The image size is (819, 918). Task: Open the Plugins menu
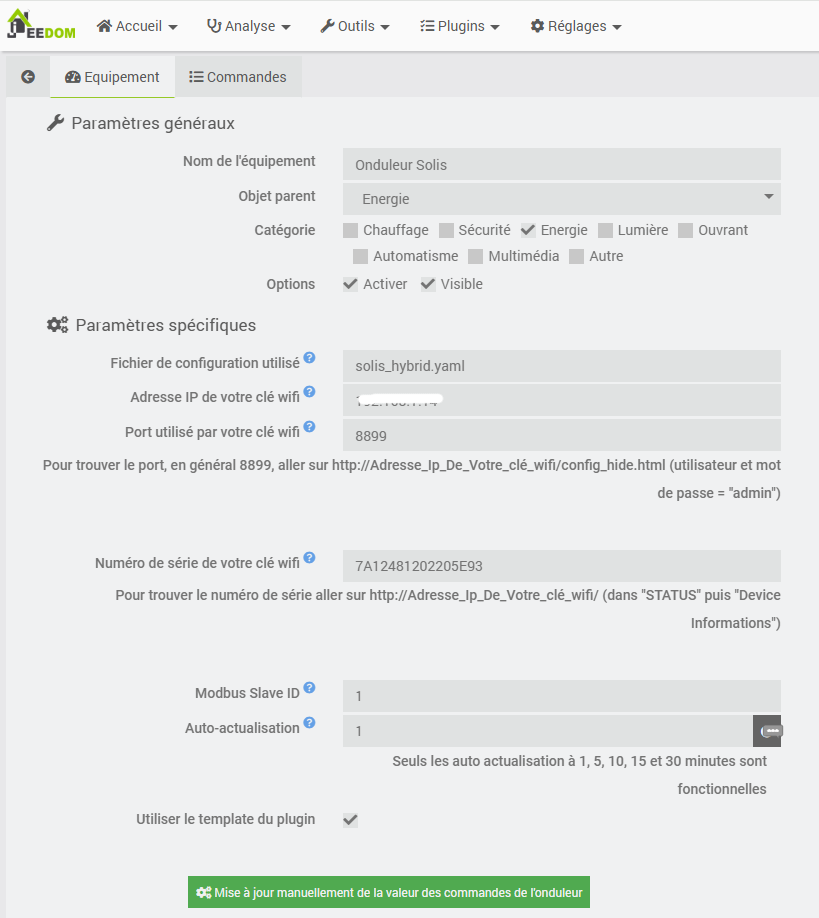(x=460, y=26)
